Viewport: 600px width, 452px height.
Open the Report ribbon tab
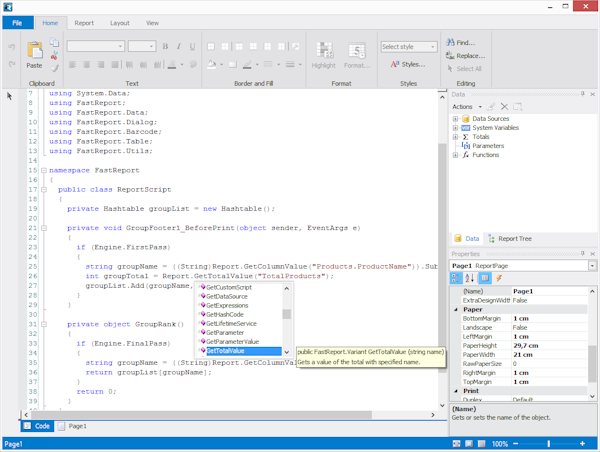tap(84, 22)
